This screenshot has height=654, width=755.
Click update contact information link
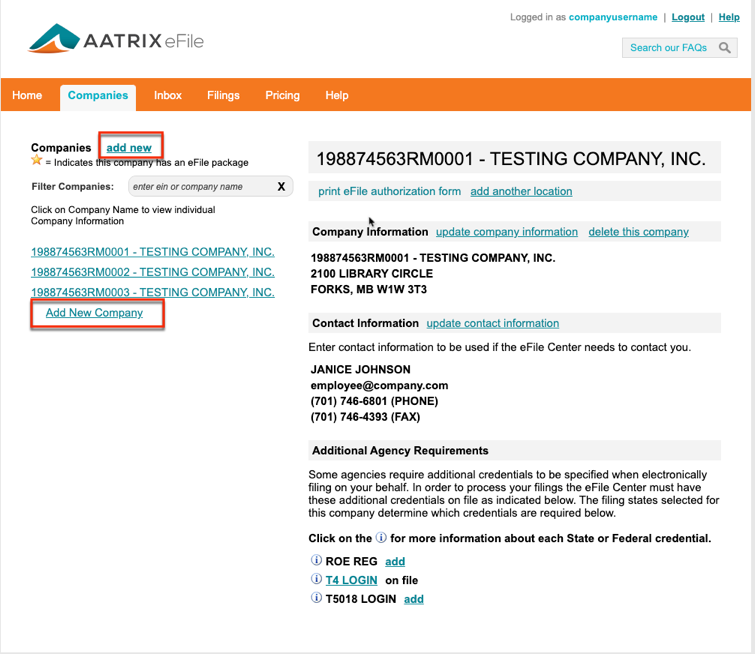[492, 323]
